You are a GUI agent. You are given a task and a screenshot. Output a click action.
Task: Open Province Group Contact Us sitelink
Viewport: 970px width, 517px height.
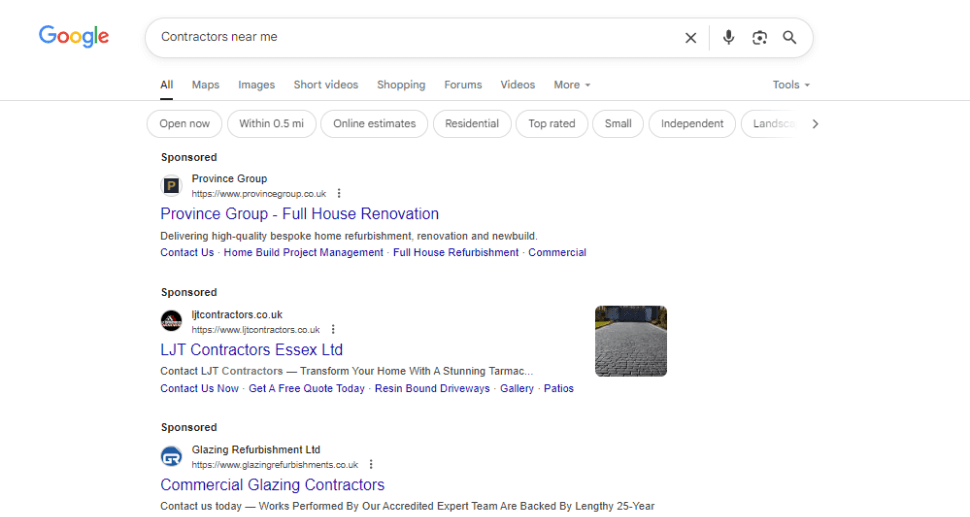tap(187, 252)
